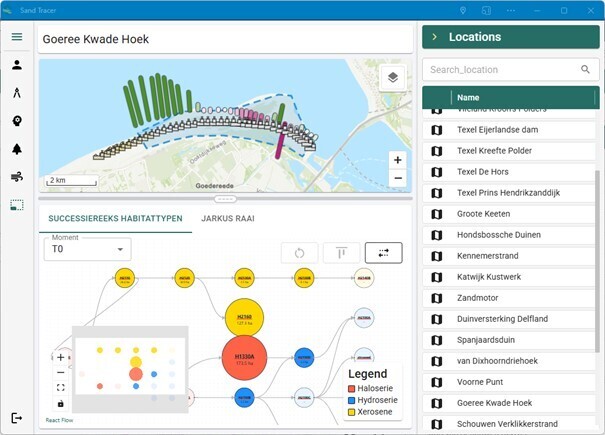Select the dashed selection area sidebar icon

pos(17,205)
